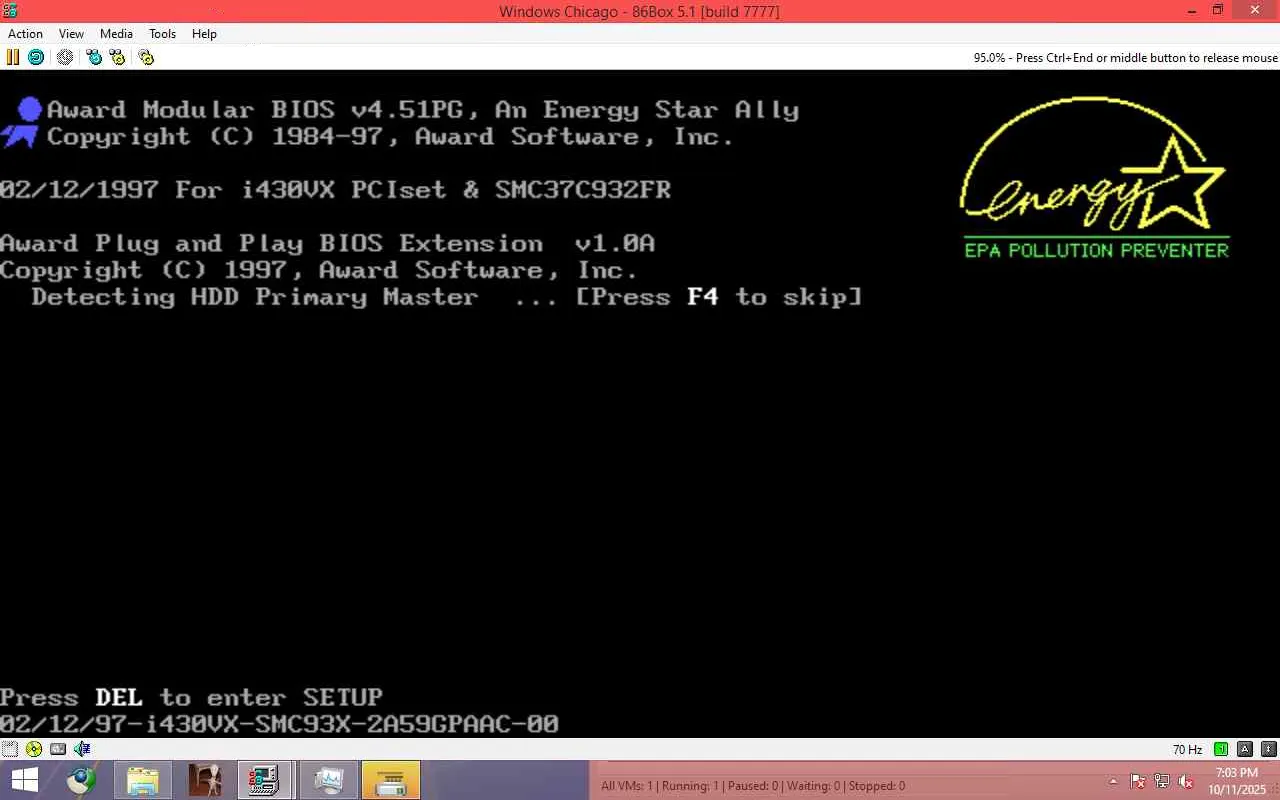Click the 'Paused: 0' VM status text

tap(753, 786)
